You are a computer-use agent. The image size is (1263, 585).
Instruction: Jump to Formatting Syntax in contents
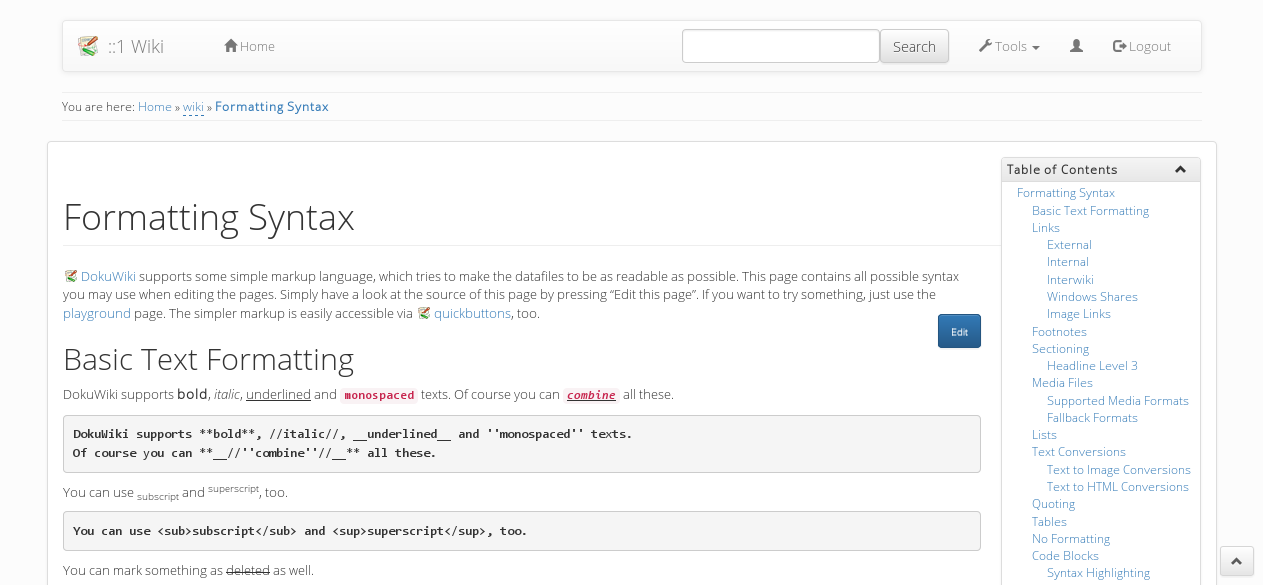(1066, 193)
